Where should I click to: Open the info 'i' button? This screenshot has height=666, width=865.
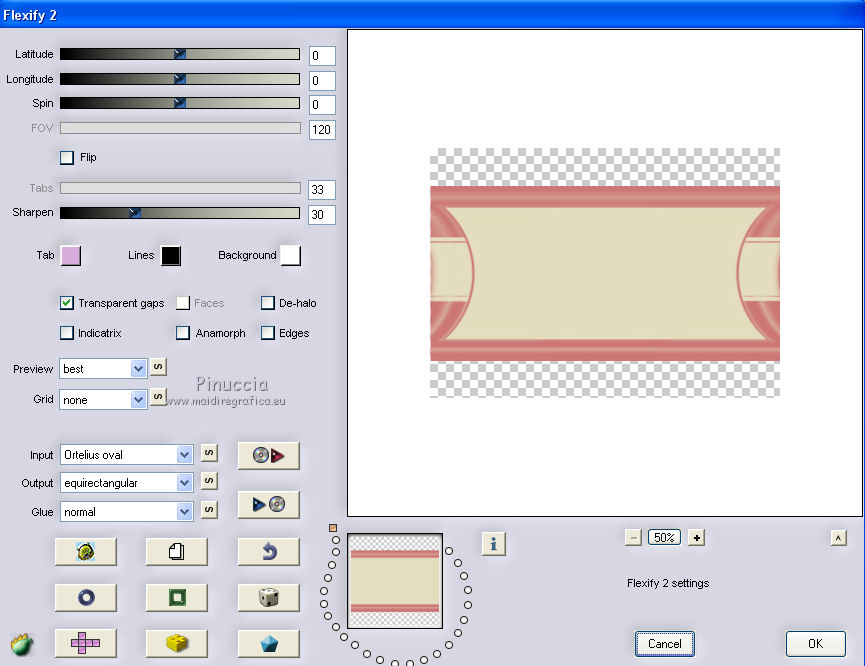coord(493,544)
